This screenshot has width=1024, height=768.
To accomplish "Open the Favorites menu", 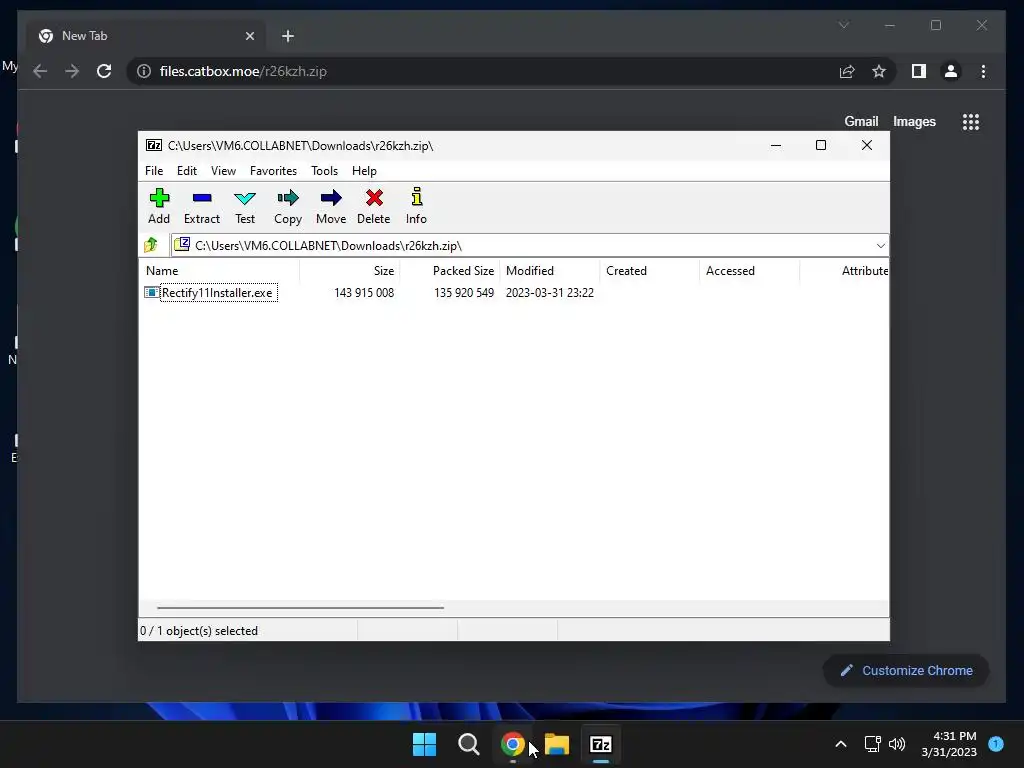I will (273, 170).
